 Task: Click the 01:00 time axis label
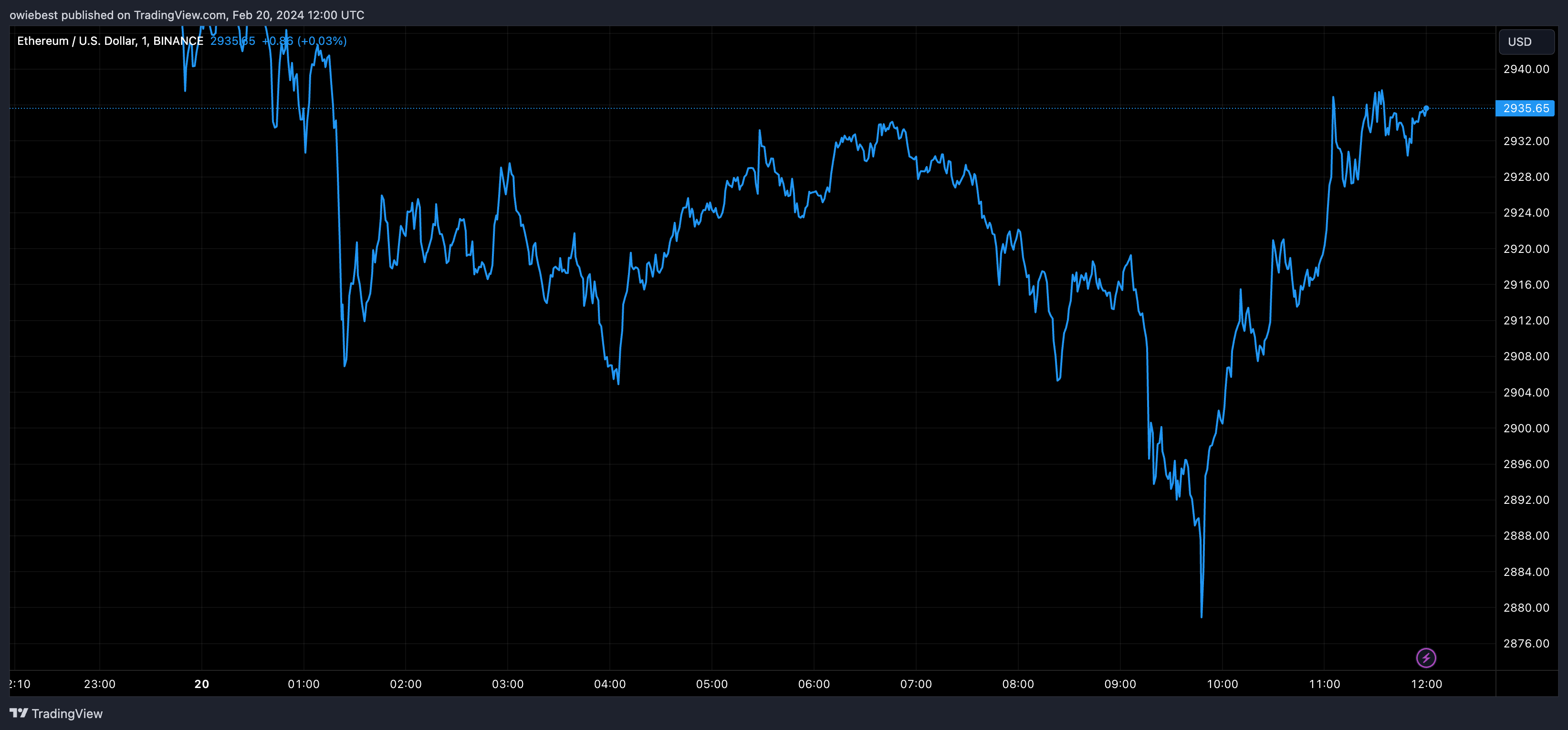point(304,684)
